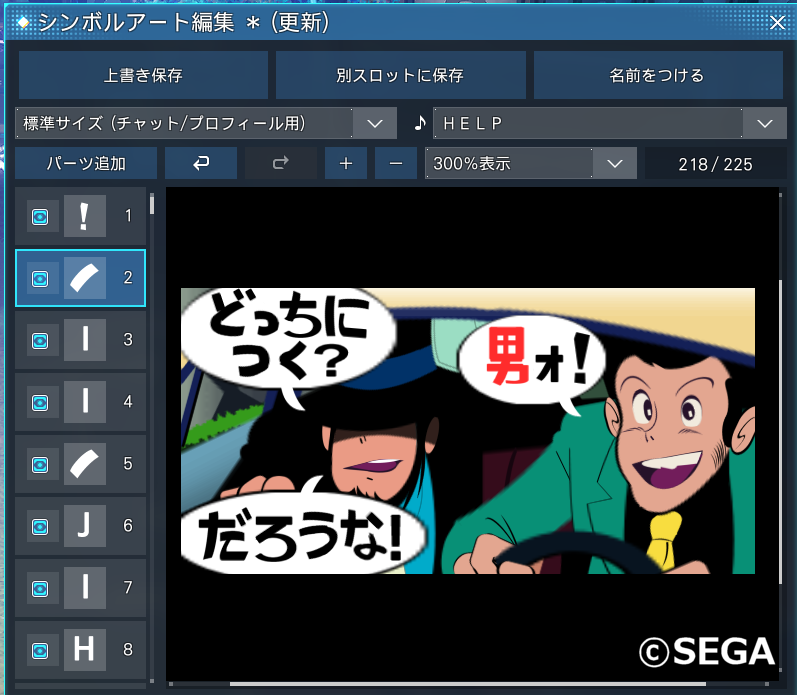Click the canvas horizontal scrollbar
This screenshot has width=797, height=695.
468,684
